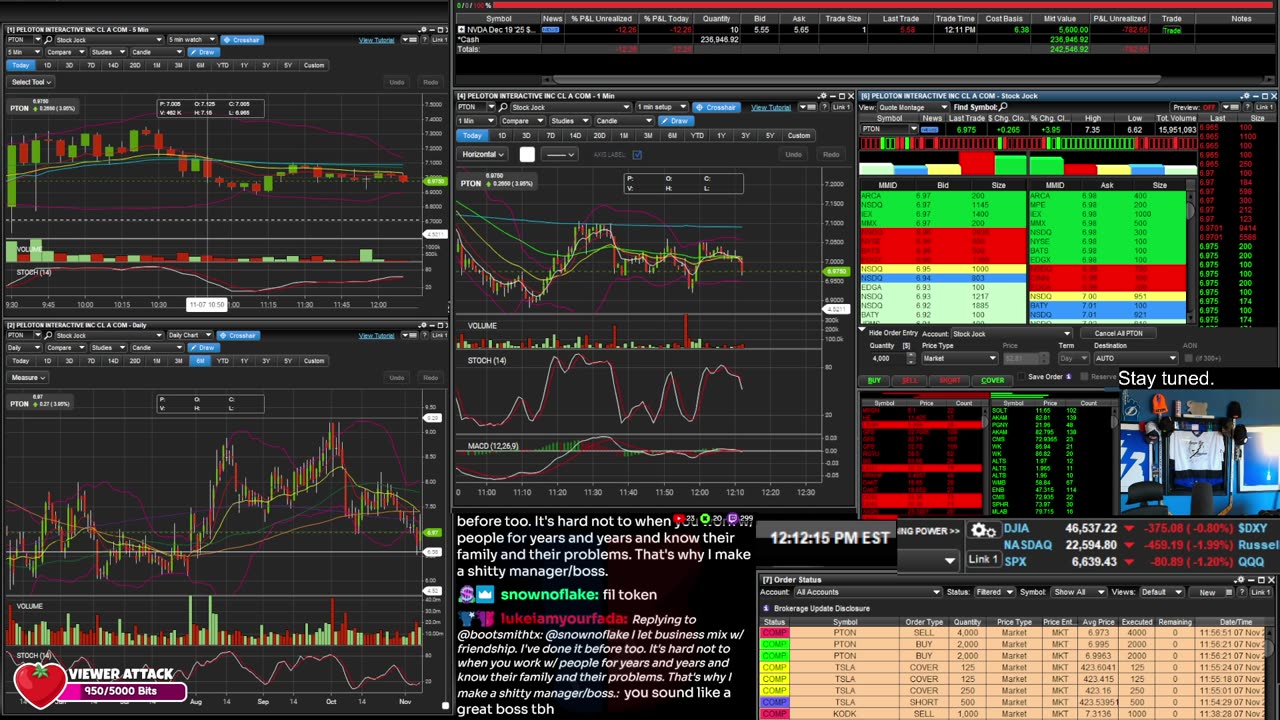Click the P&L Unrealized column header
The height and width of the screenshot is (720, 1280).
pyautogui.click(x=1119, y=18)
